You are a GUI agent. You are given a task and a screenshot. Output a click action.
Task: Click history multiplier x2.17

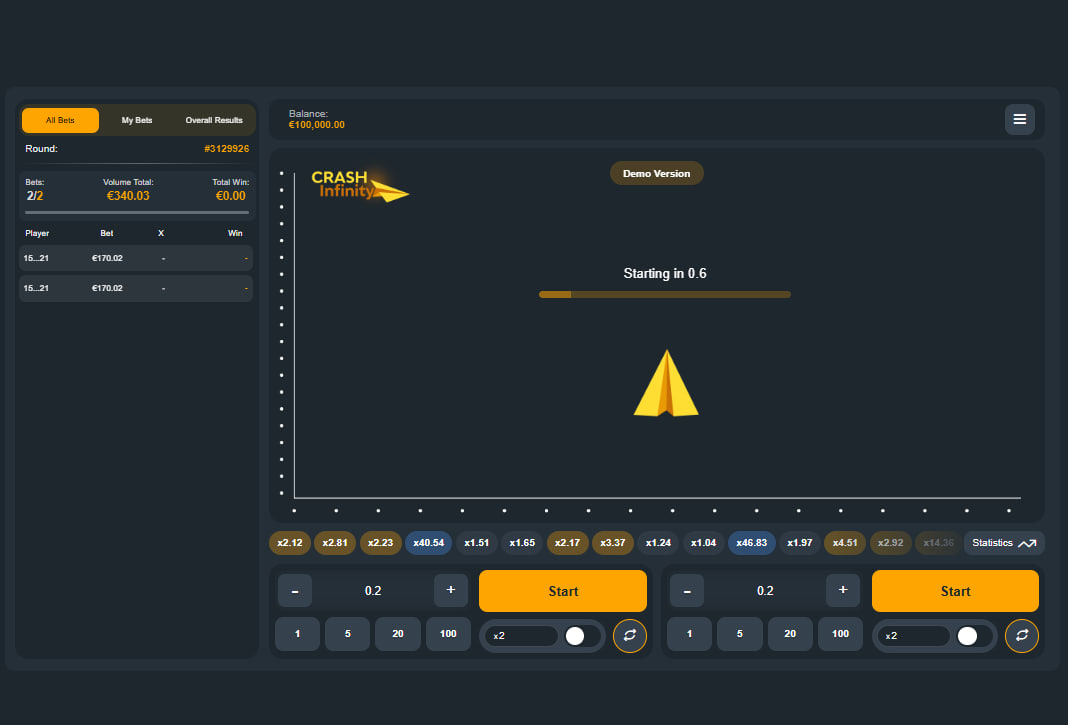pyautogui.click(x=567, y=543)
